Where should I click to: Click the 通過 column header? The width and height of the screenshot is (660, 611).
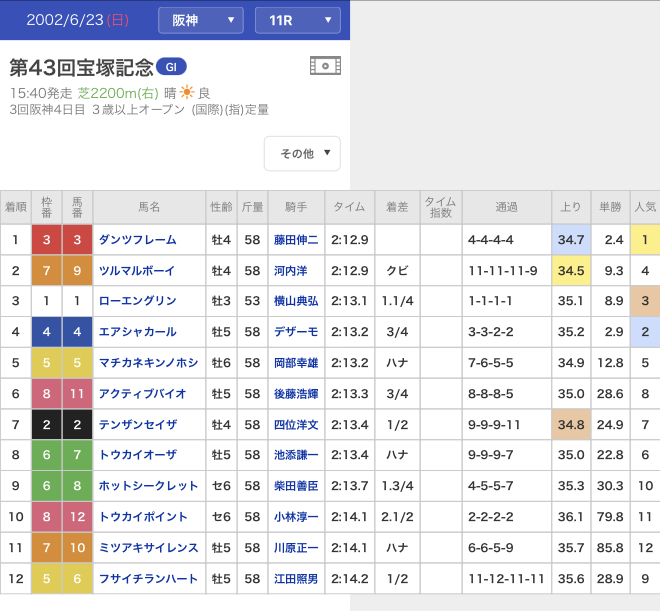[506, 207]
